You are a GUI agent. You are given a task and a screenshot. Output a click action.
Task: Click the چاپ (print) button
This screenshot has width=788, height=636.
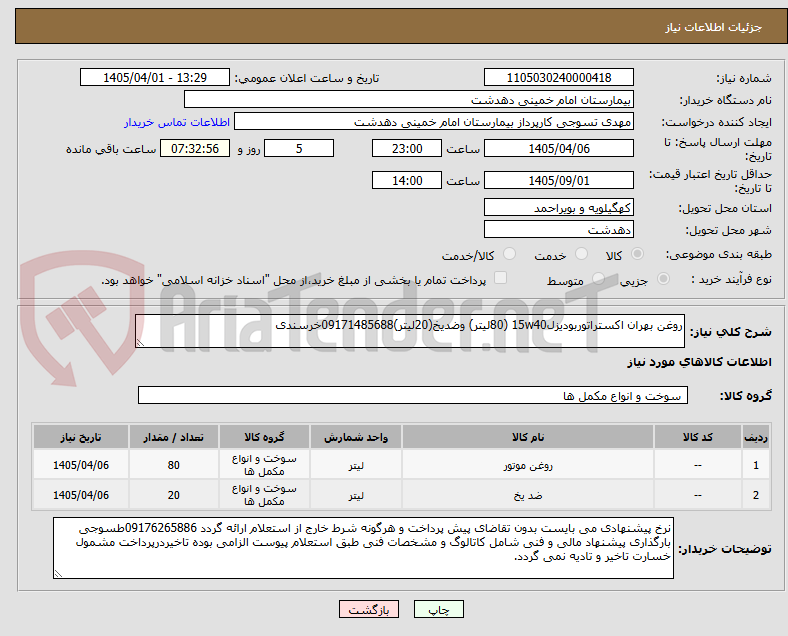coord(438,609)
